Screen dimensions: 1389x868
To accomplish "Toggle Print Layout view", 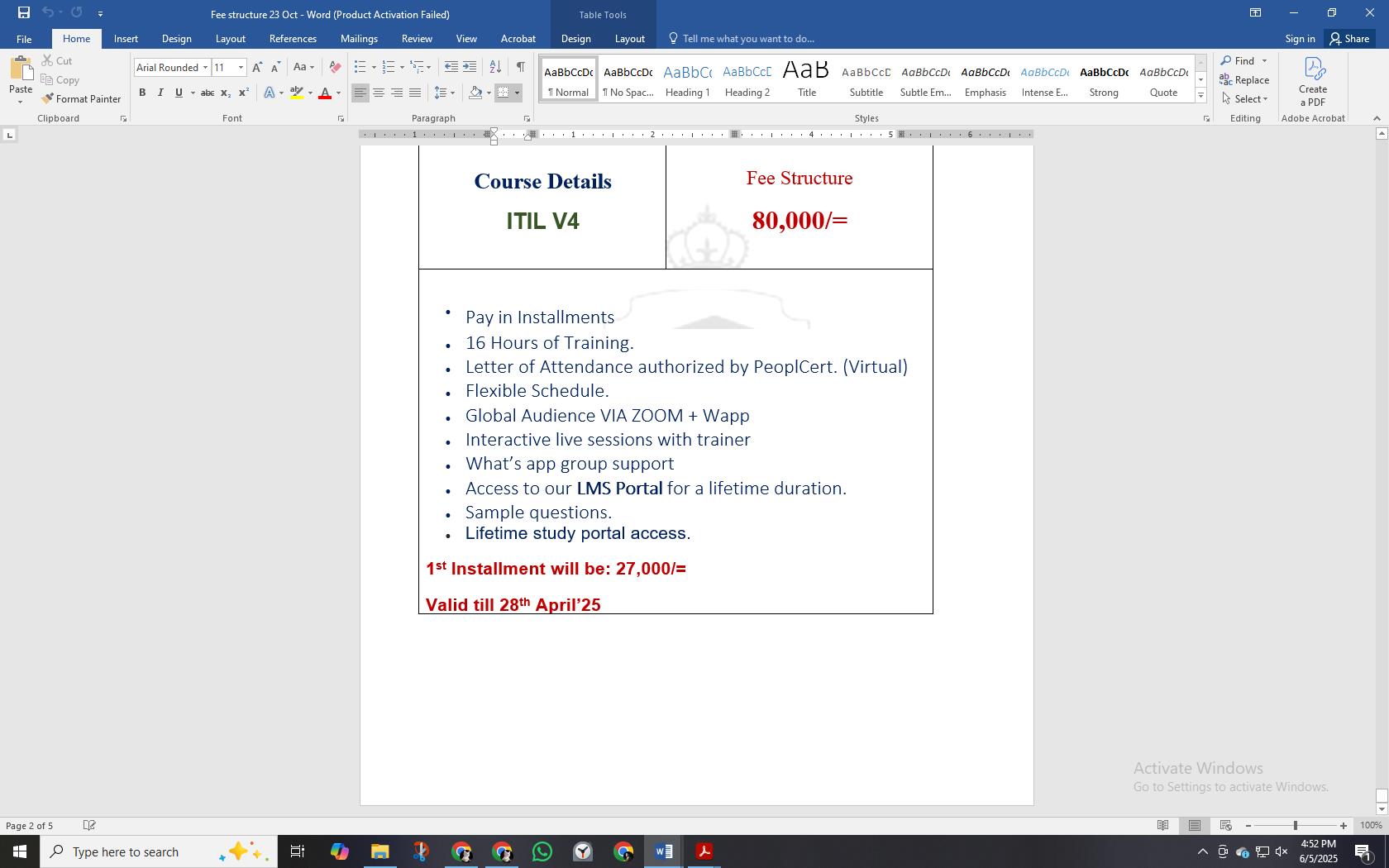I will pyautogui.click(x=1195, y=825).
